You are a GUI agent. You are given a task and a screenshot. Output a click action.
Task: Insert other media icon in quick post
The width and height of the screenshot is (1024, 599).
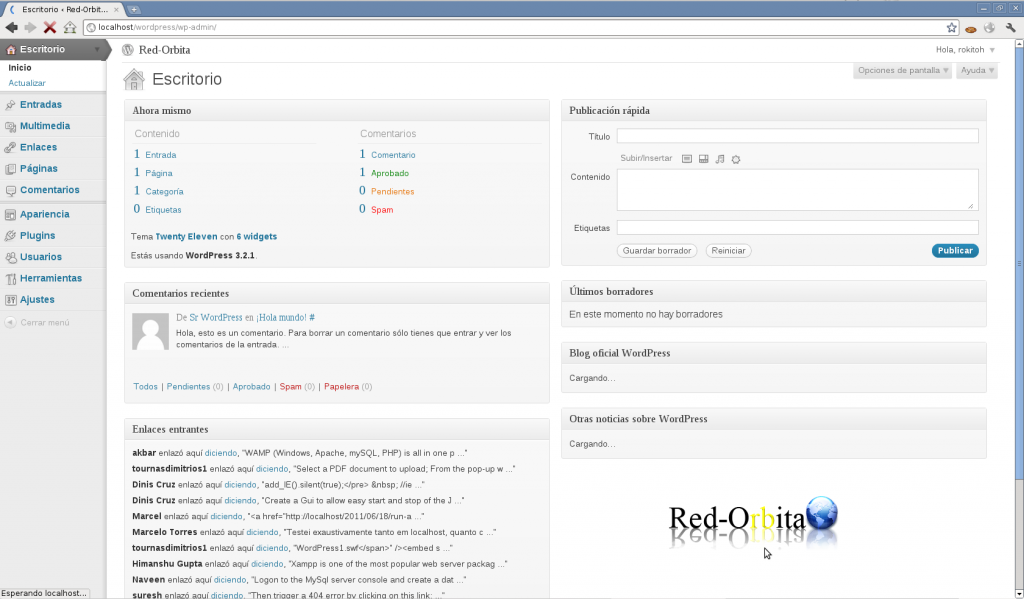pyautogui.click(x=736, y=159)
